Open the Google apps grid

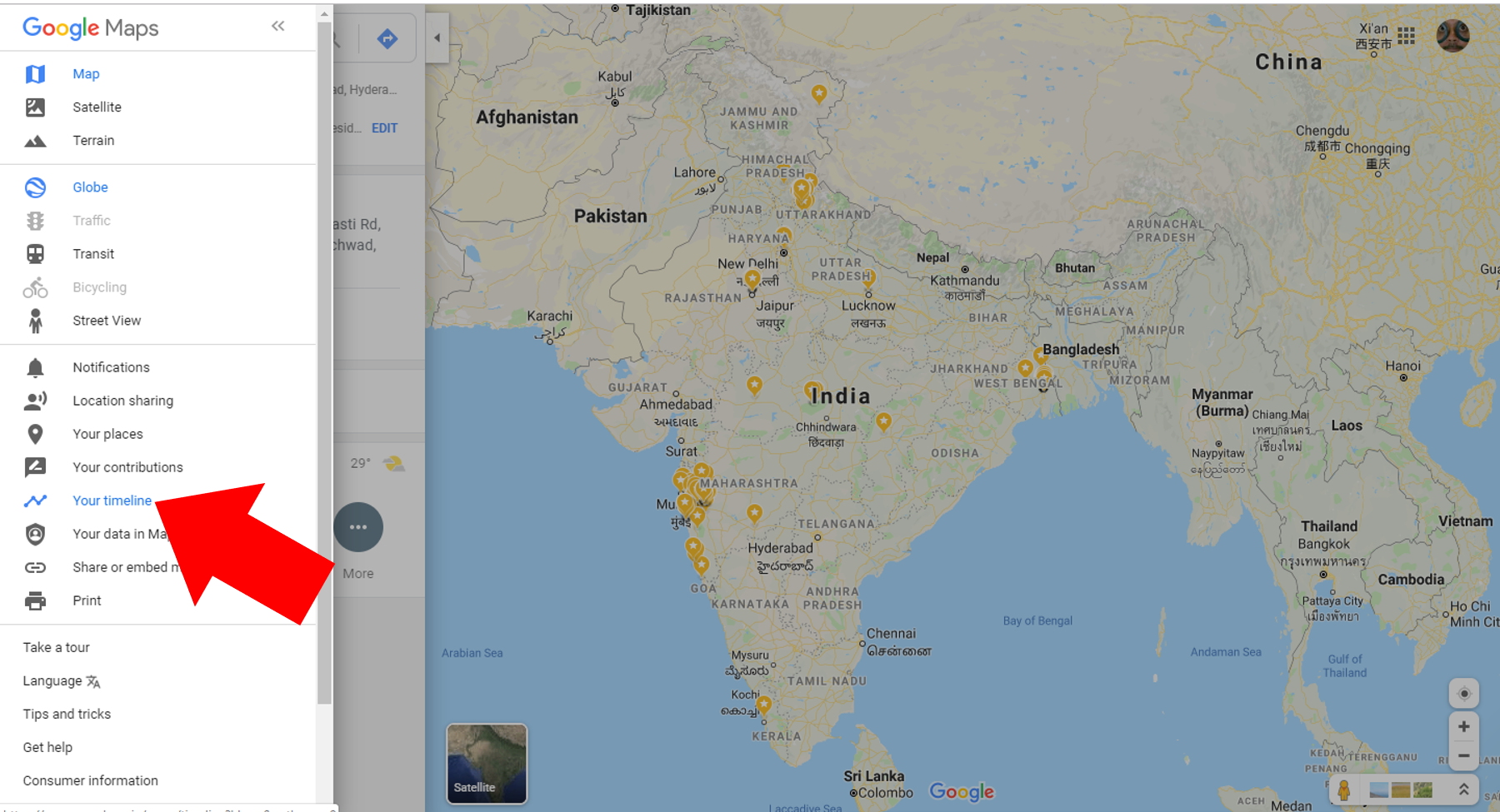1407,35
